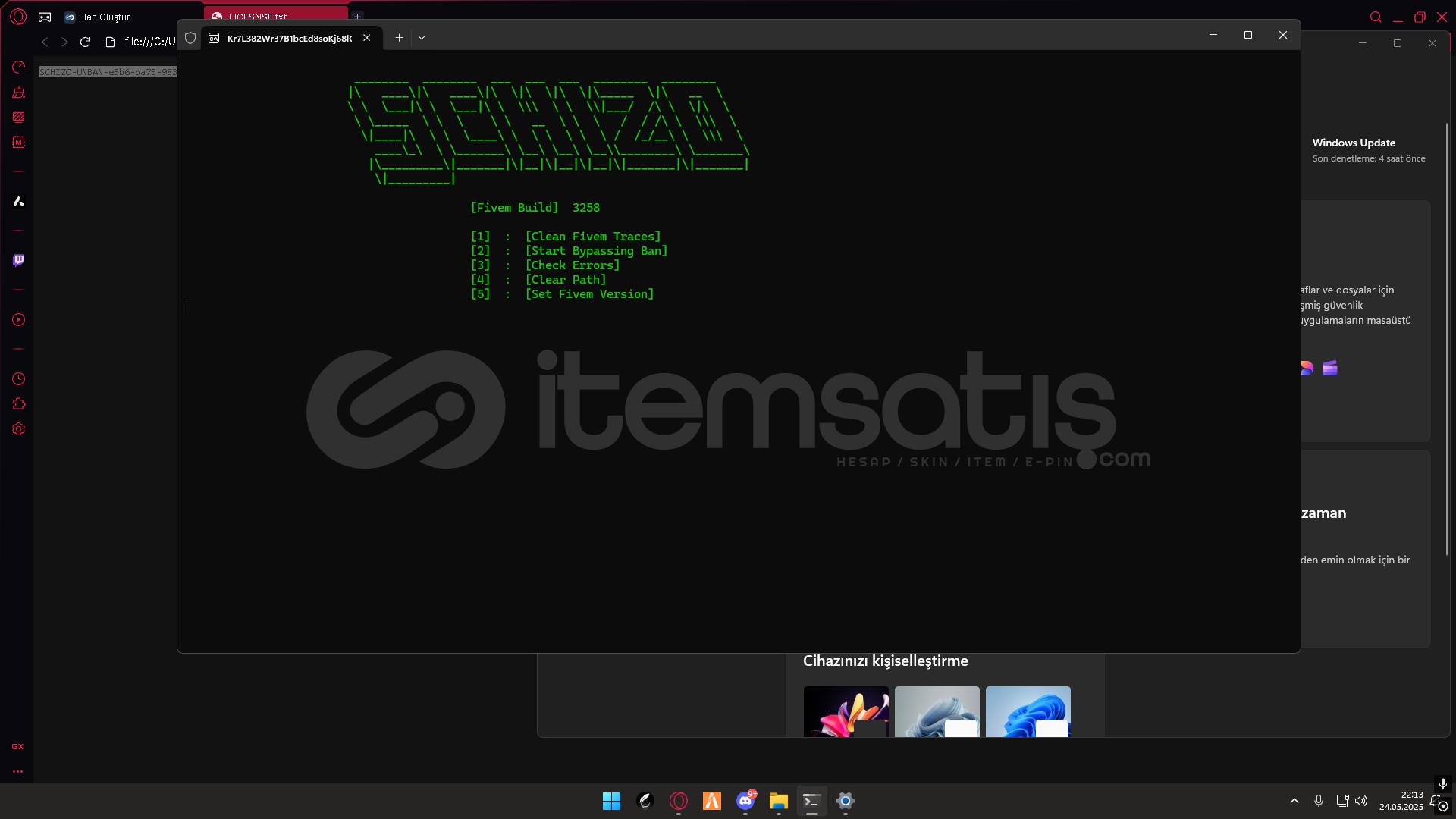Click '[2] : [Start Bypassing Ban]' terminal line
This screenshot has height=819, width=1456.
[569, 251]
